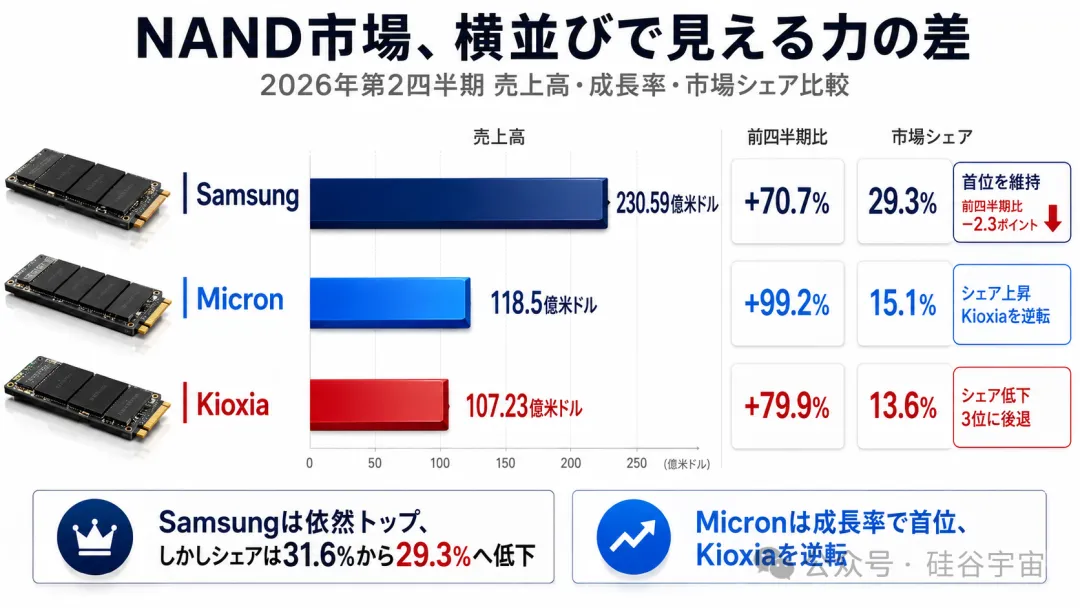Click the blue Micron revenue bar
1080x608 pixels.
[x=391, y=303]
